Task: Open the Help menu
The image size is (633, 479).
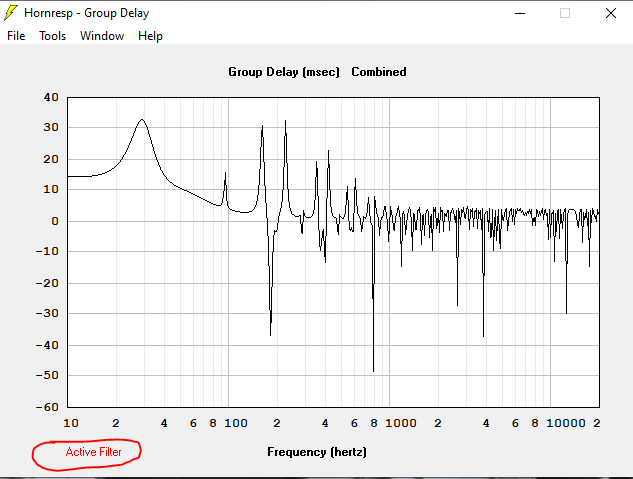Action: pyautogui.click(x=150, y=36)
